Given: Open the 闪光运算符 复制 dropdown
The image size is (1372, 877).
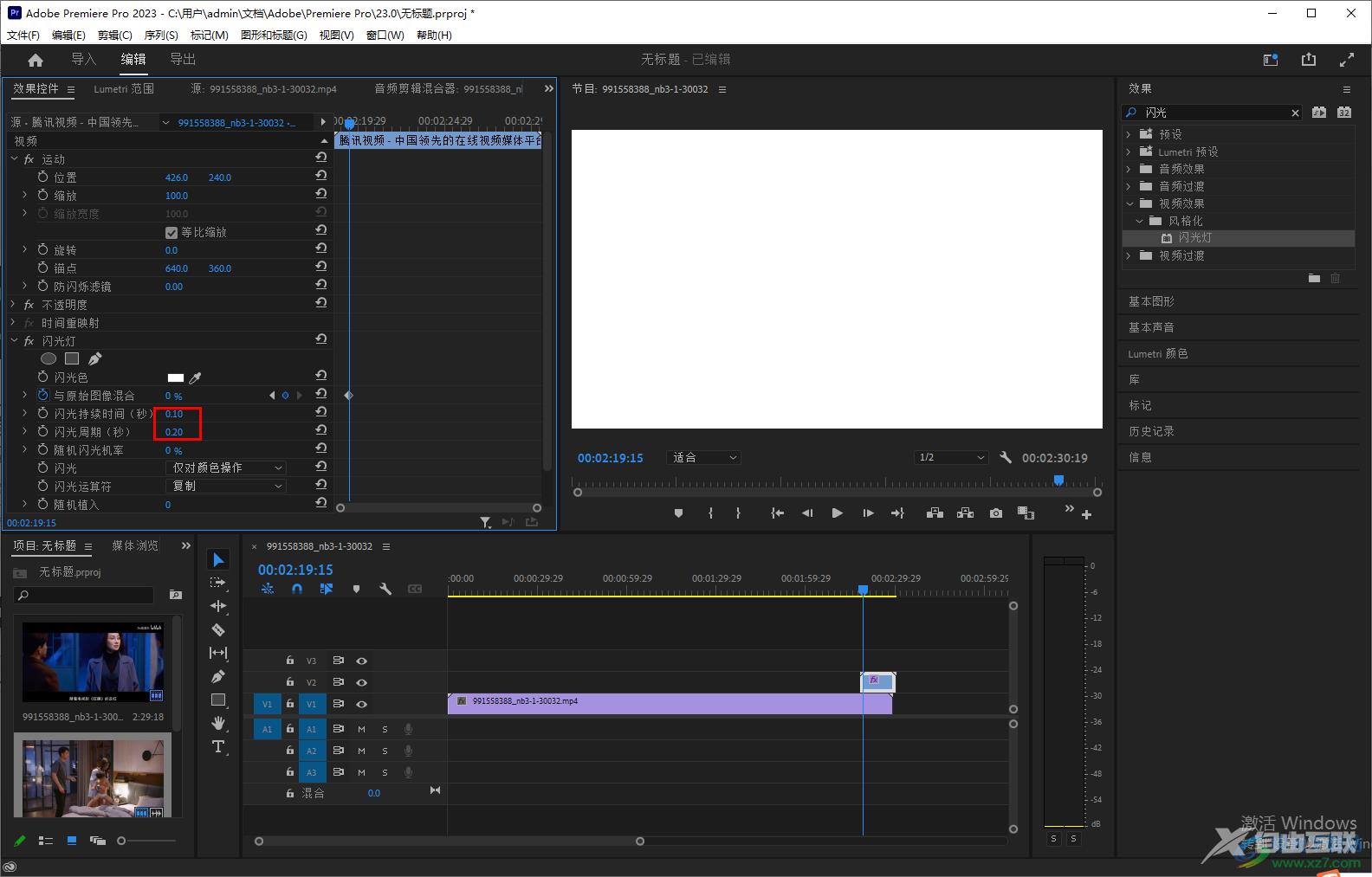Looking at the screenshot, I should pyautogui.click(x=225, y=486).
